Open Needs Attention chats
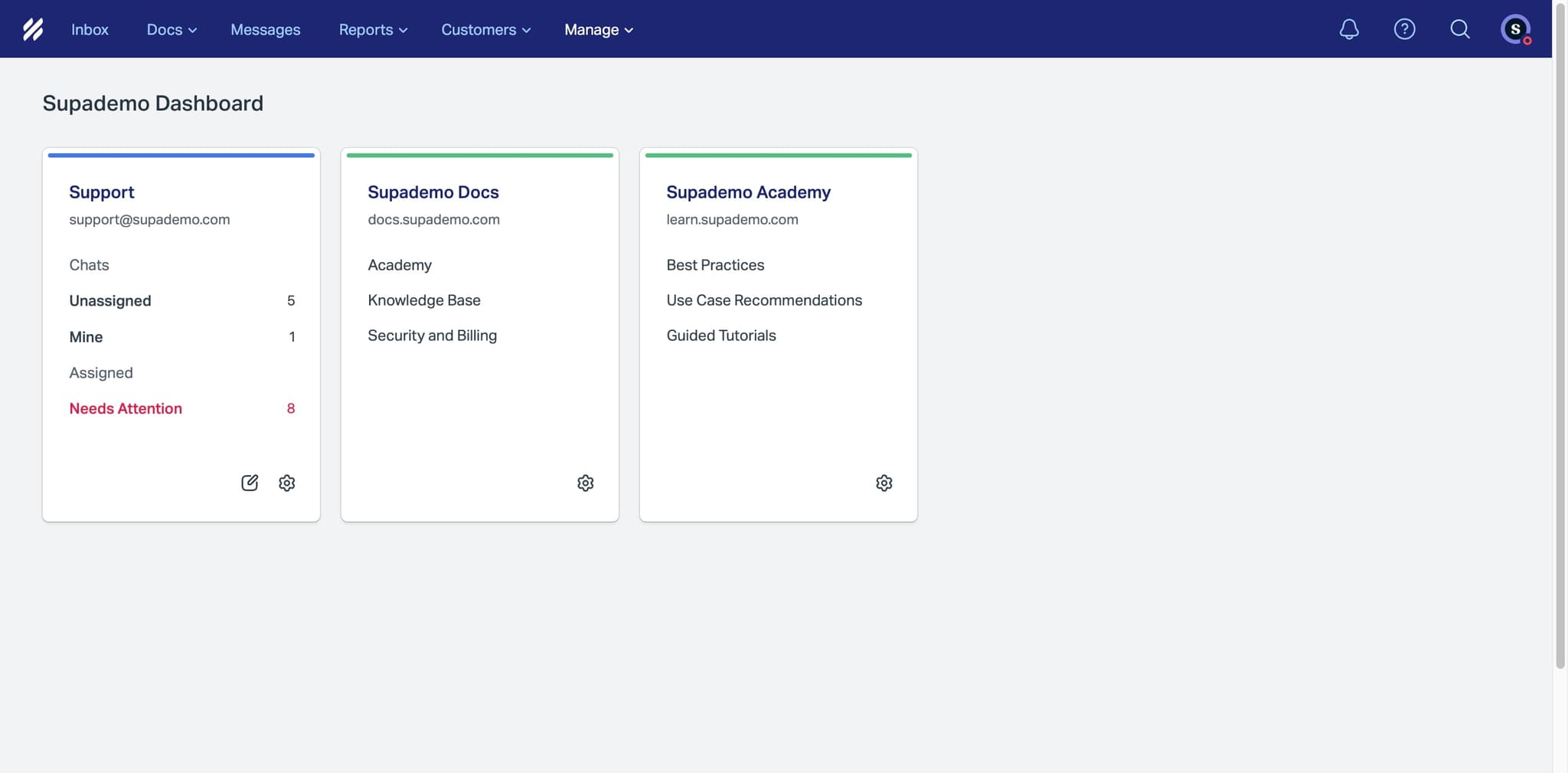Screen dimensions: 1568x773 pos(126,408)
